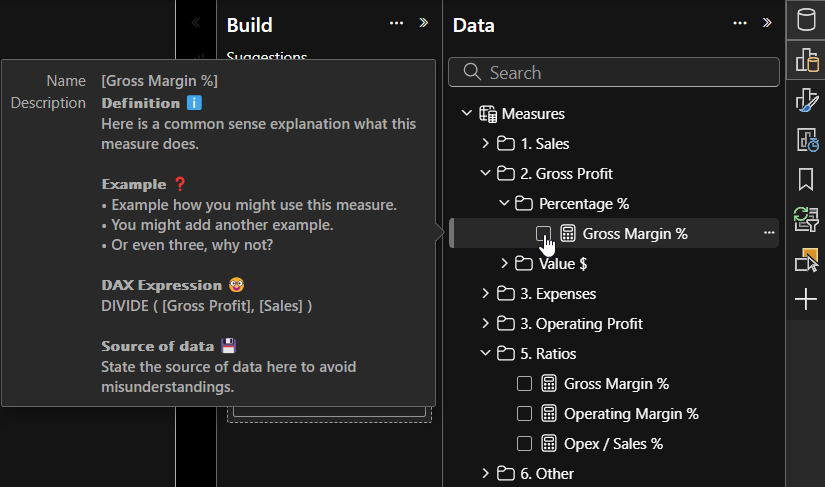Check Gross Margin % under Percentage %

pyautogui.click(x=543, y=233)
